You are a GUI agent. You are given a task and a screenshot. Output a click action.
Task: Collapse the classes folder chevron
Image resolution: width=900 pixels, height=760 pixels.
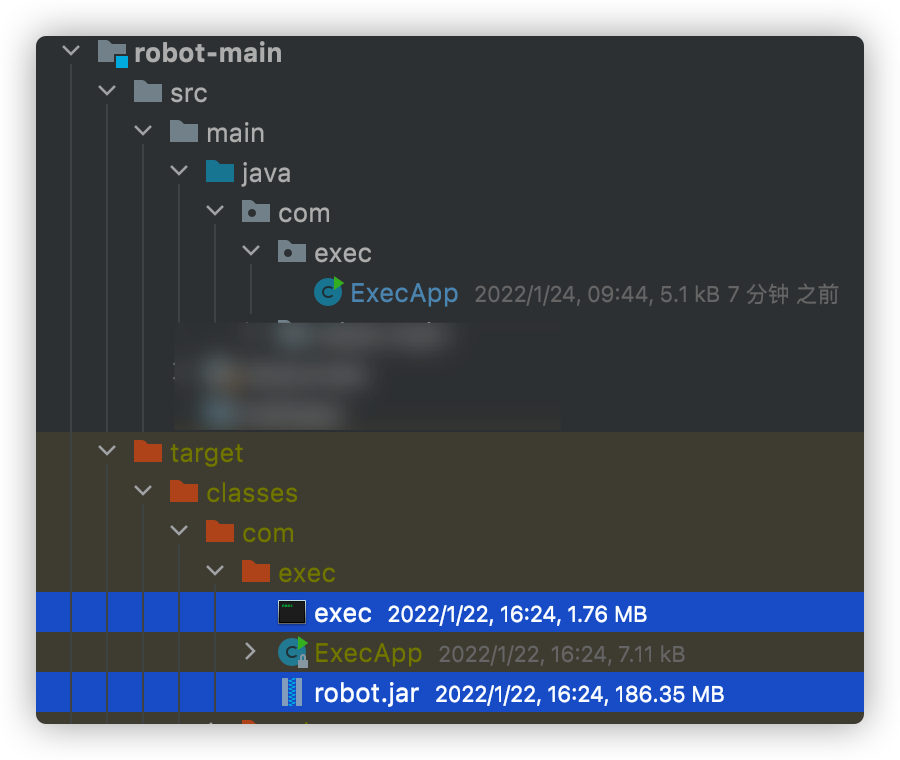[143, 491]
